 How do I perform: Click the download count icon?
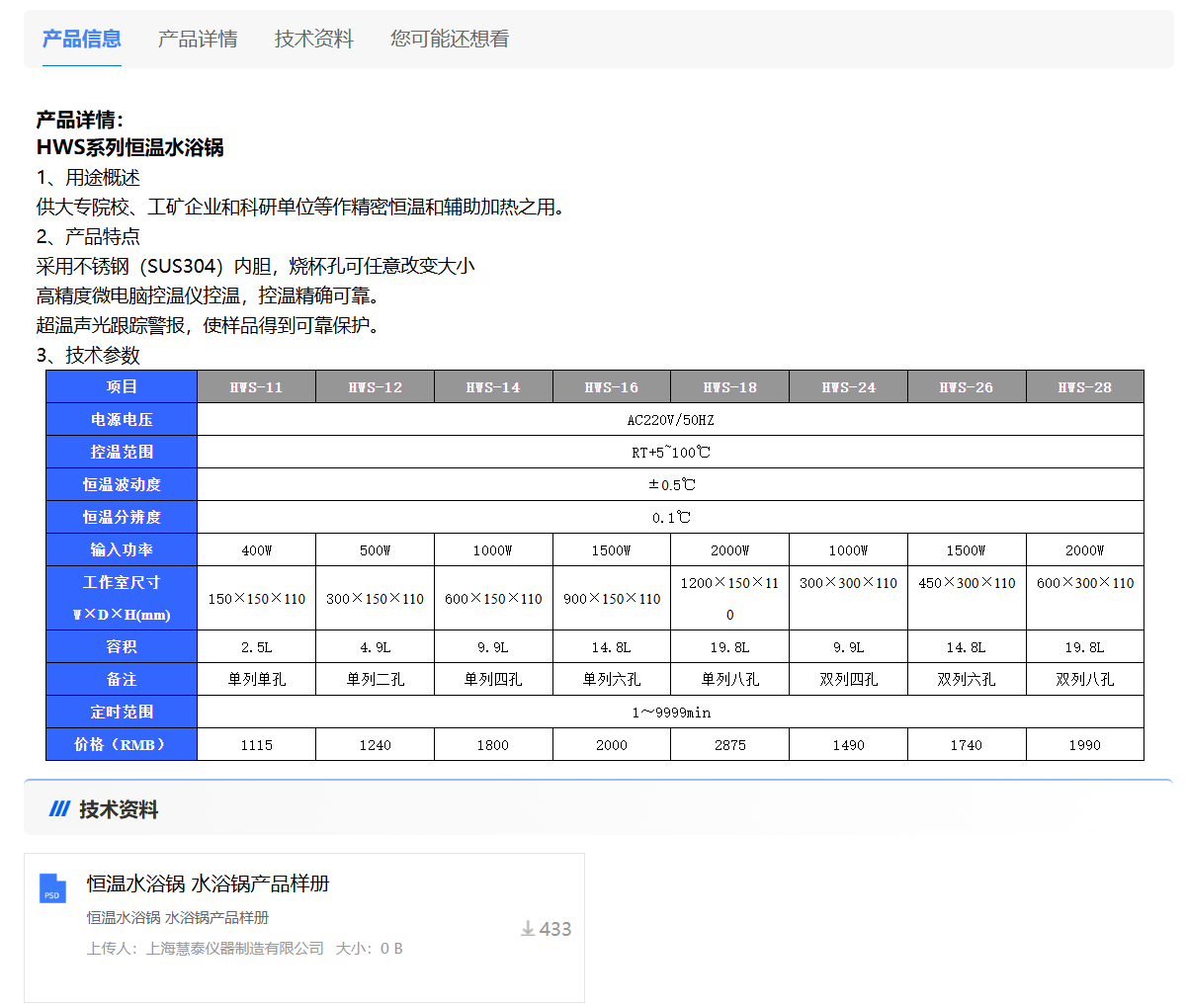pos(528,929)
